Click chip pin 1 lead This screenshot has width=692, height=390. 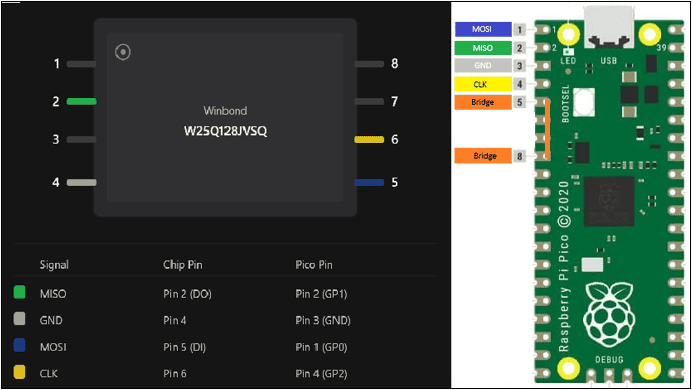tap(82, 64)
